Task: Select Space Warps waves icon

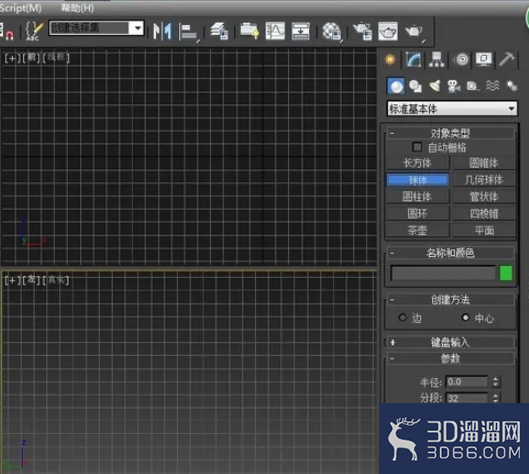Action: click(x=492, y=86)
